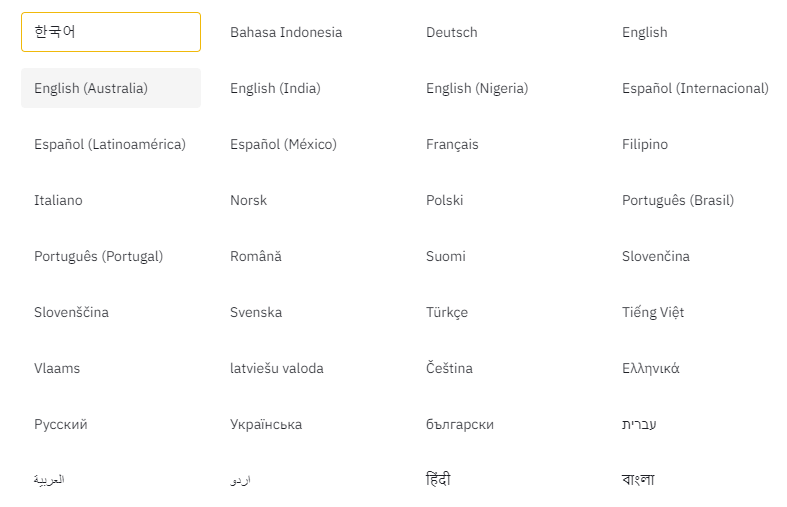Choose Italiano from language list
Image resolution: width=787 pixels, height=507 pixels.
(x=58, y=200)
